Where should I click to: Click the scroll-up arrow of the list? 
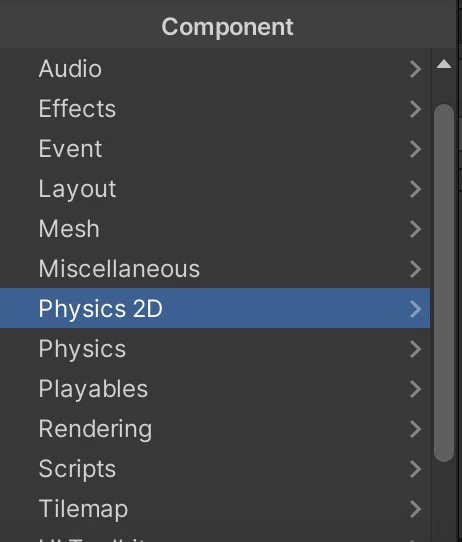pos(444,64)
